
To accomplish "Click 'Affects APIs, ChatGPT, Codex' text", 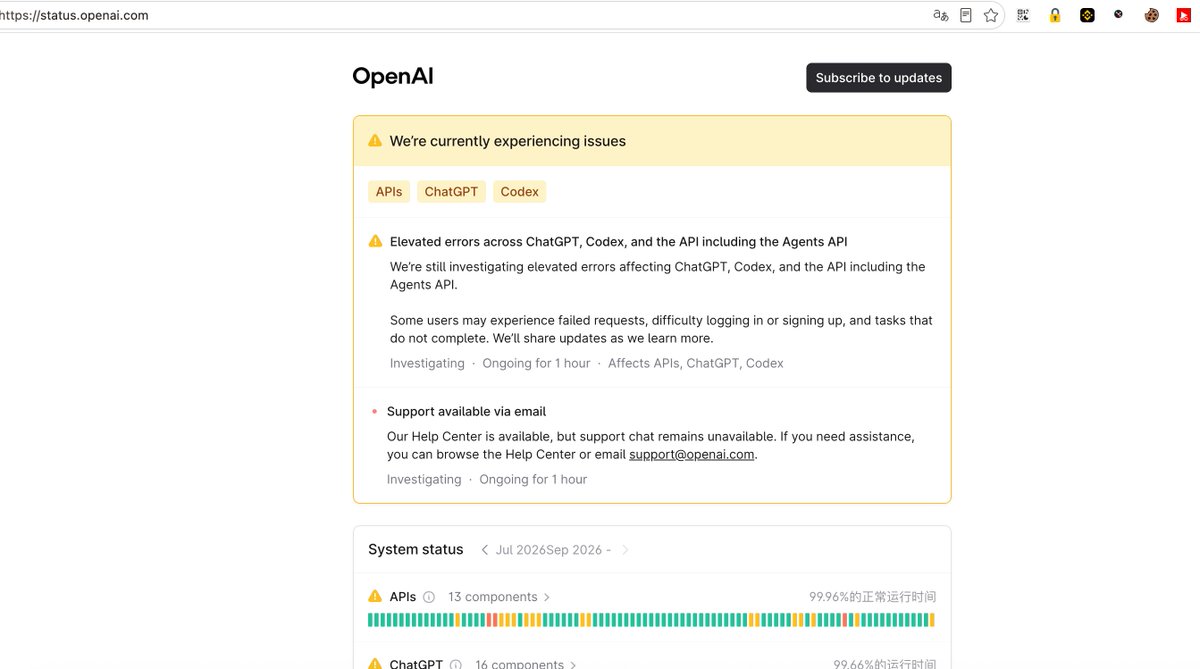I will click(696, 363).
